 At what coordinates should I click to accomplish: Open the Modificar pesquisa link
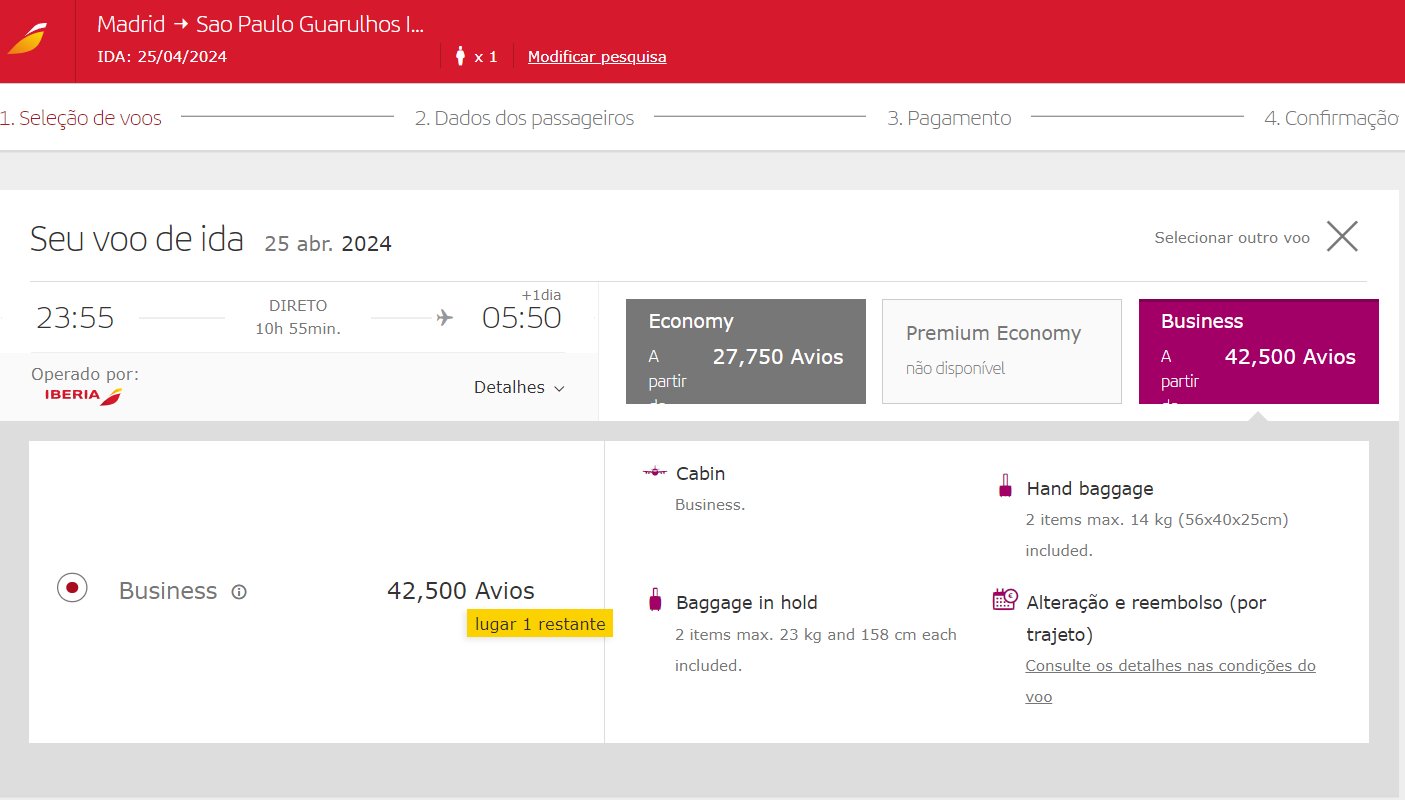[x=597, y=57]
